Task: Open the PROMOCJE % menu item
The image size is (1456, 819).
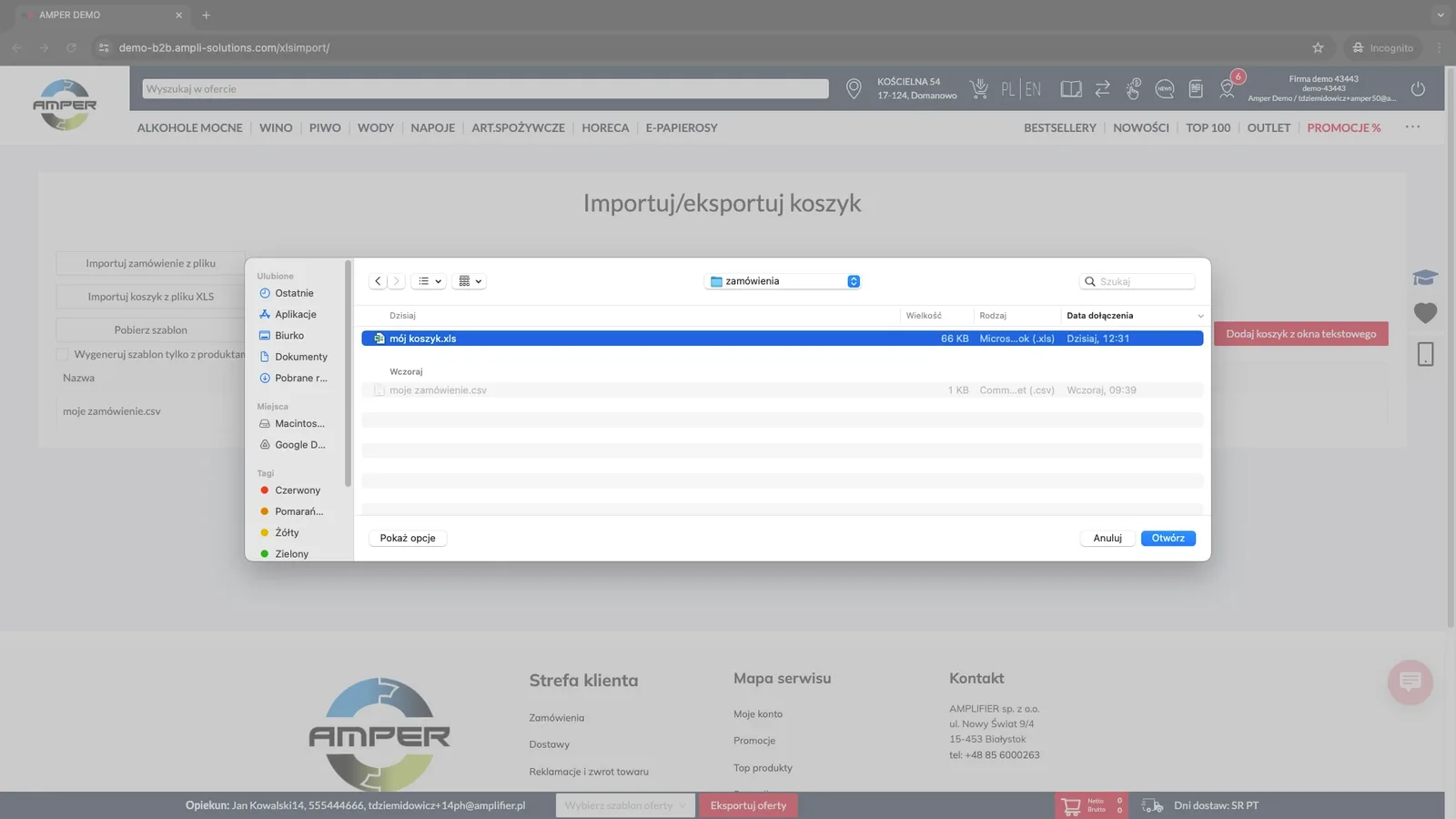Action: (x=1343, y=127)
